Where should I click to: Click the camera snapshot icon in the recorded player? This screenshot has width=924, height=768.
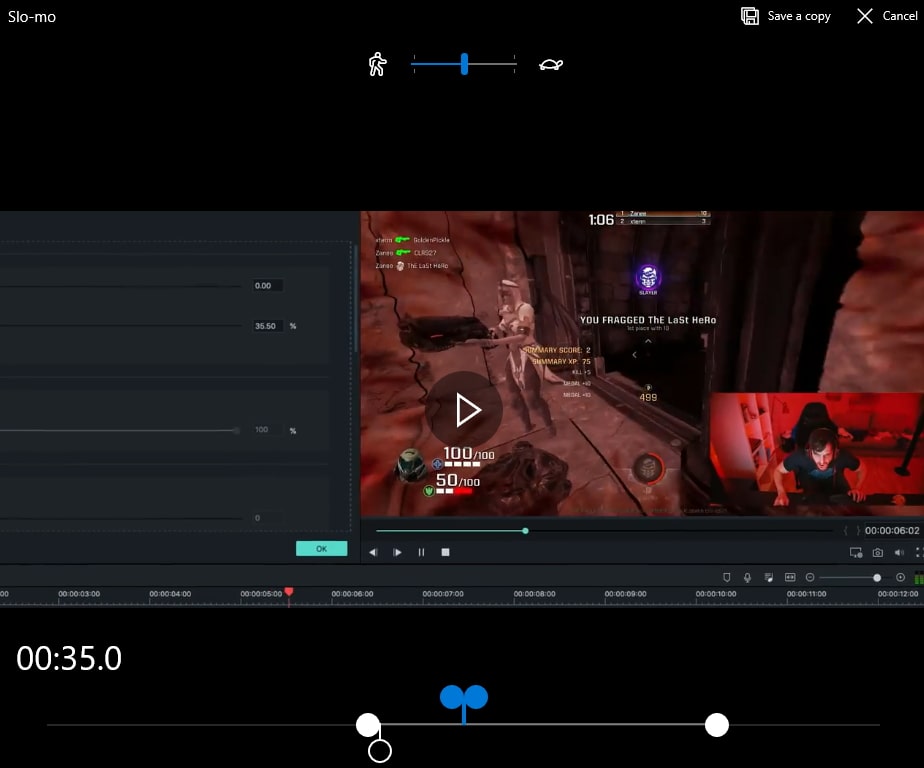click(877, 552)
